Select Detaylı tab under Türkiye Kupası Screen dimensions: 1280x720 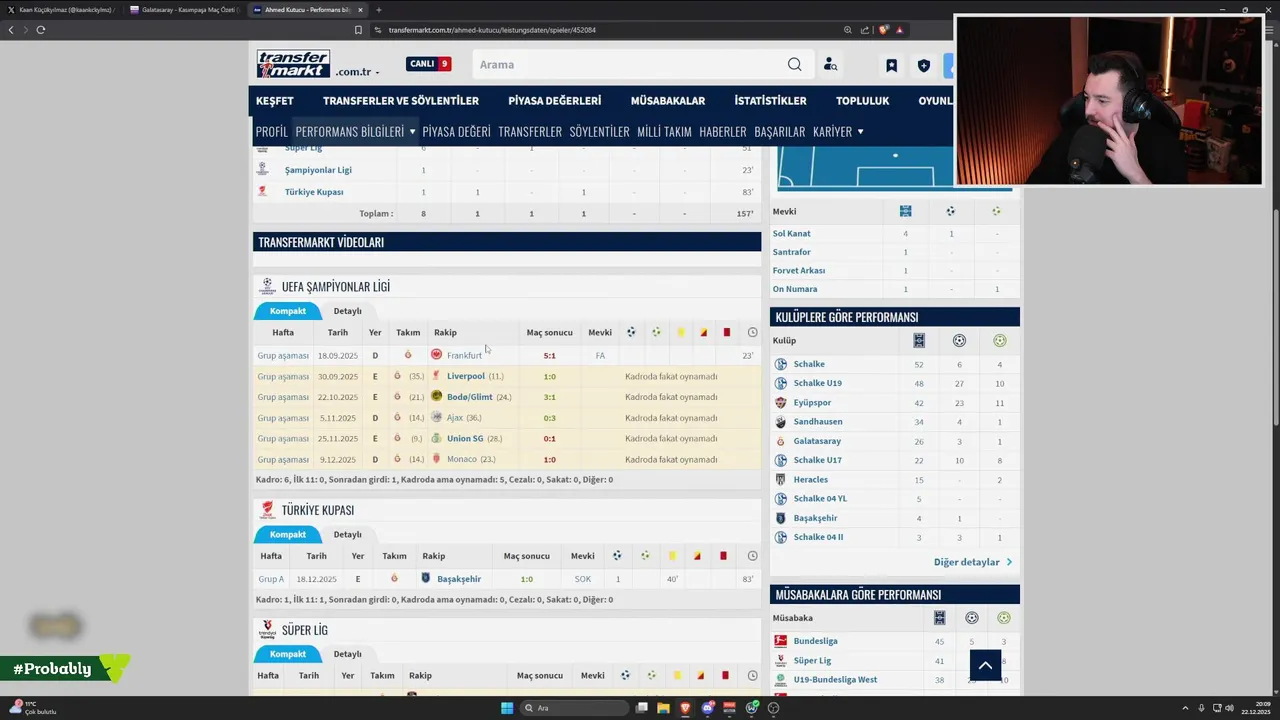tap(347, 535)
